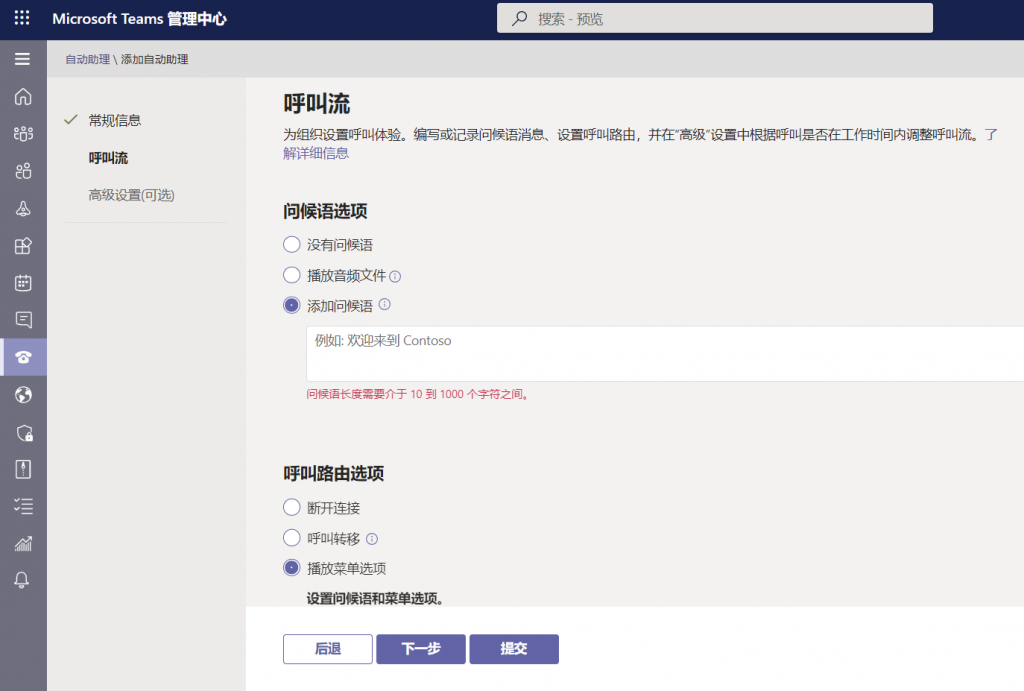The height and width of the screenshot is (691, 1024).
Task: Select the 呼叫转移 radio button
Action: click(291, 538)
